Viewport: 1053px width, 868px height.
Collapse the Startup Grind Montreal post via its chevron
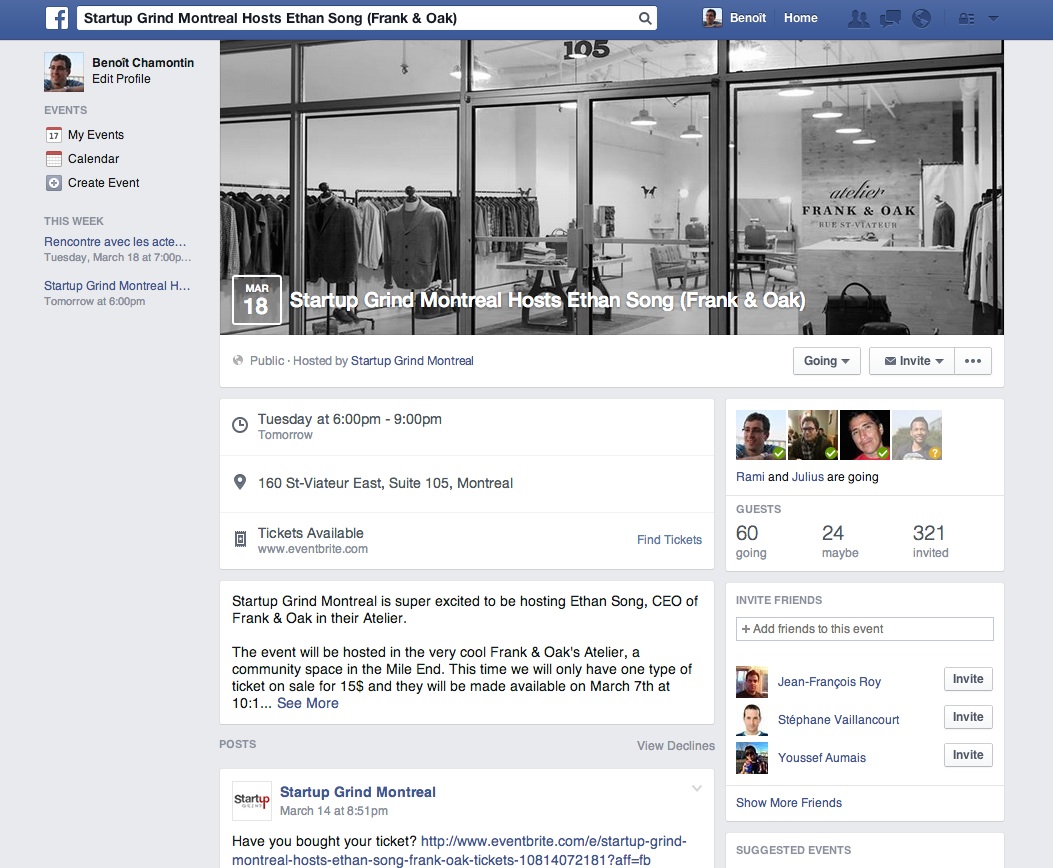click(x=697, y=788)
